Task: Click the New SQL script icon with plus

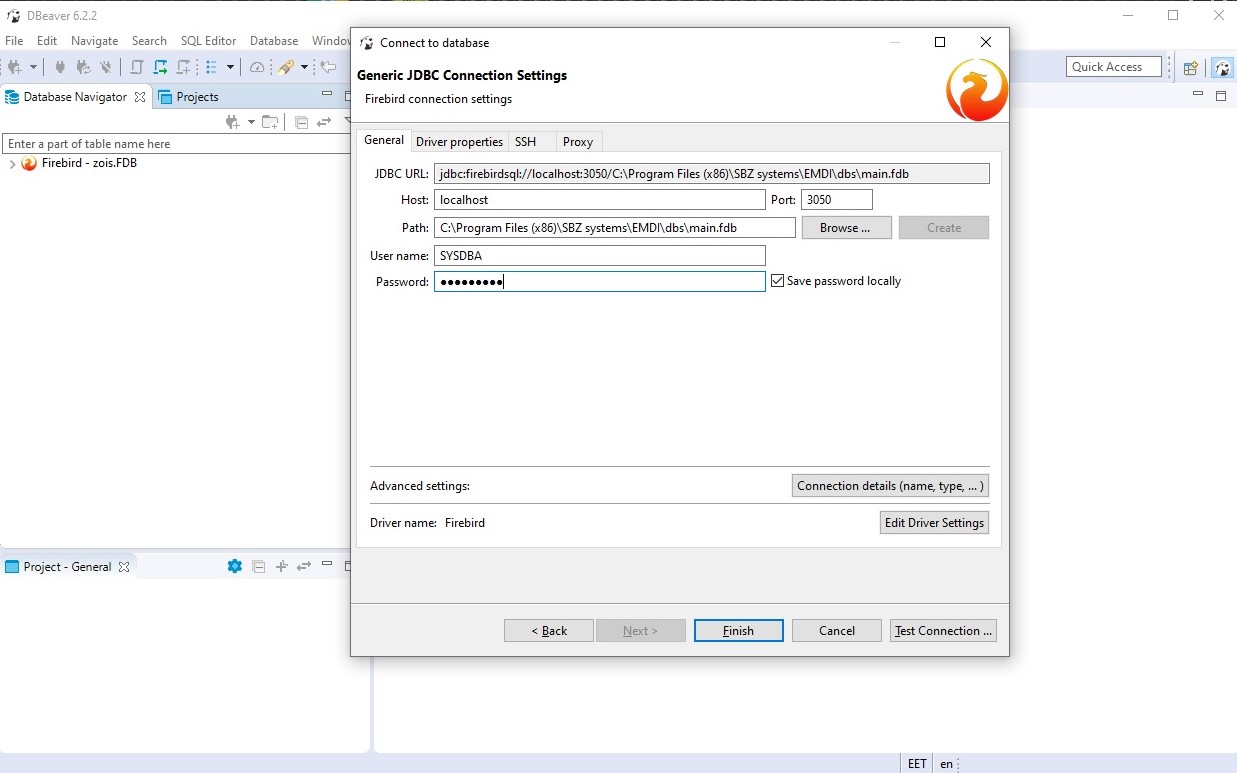Action: pos(184,67)
